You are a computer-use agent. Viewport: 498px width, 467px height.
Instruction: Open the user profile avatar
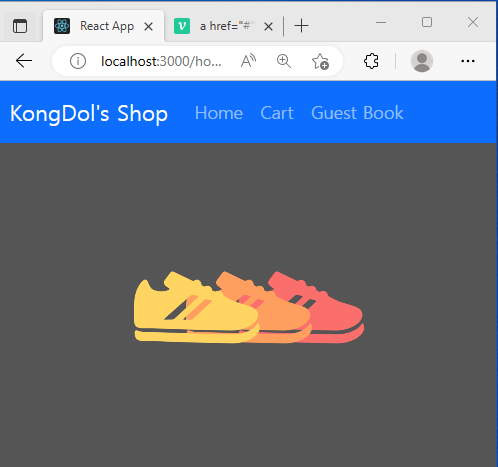click(422, 61)
